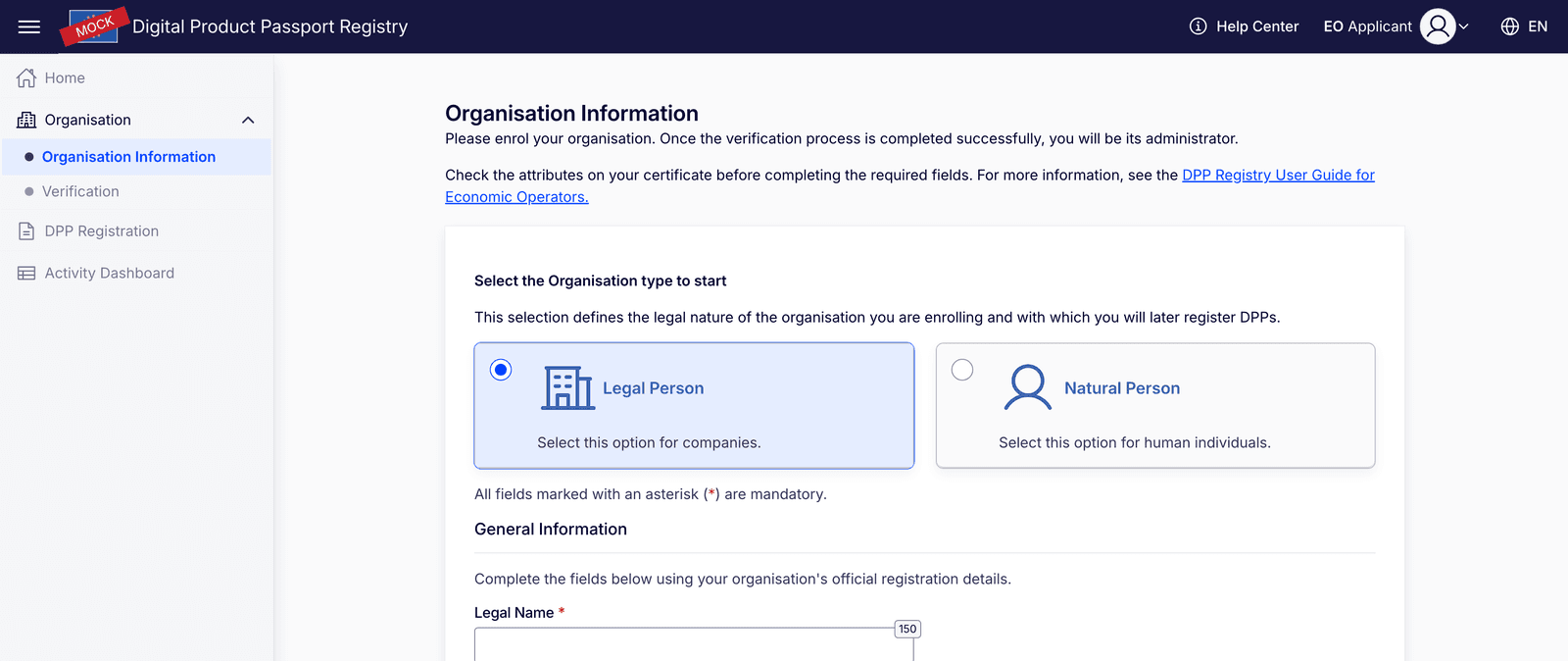
Task: Open the hamburger navigation menu
Action: [29, 26]
